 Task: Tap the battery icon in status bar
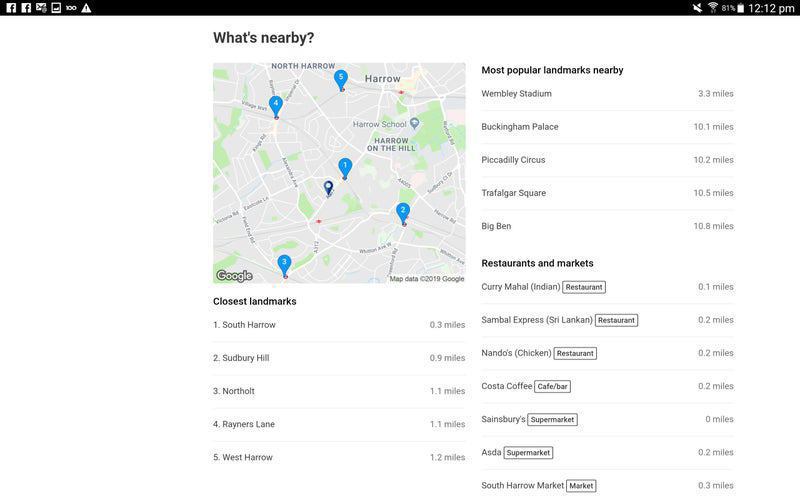click(740, 8)
